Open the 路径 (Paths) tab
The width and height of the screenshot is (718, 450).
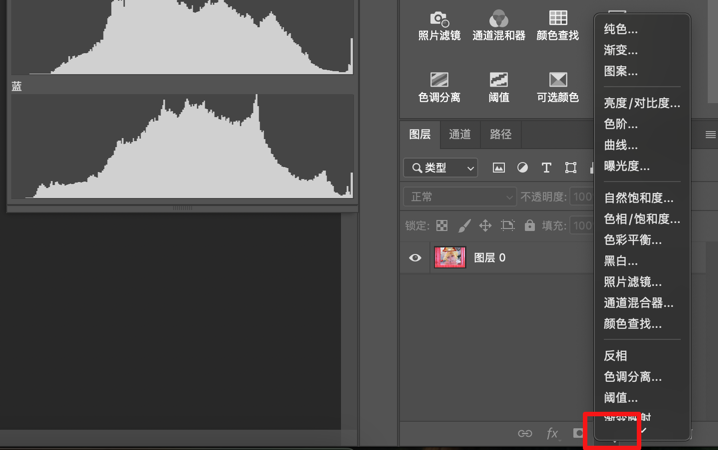[500, 135]
